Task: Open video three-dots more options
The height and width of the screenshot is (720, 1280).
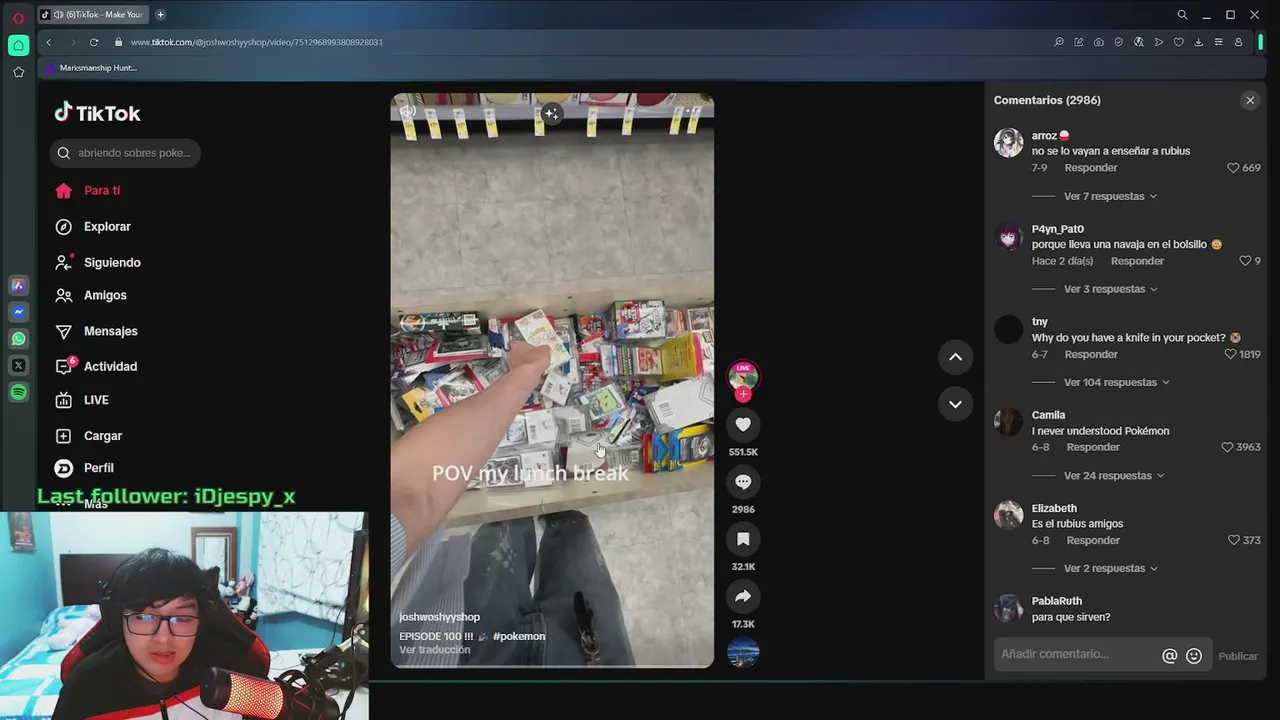Action: pyautogui.click(x=693, y=112)
